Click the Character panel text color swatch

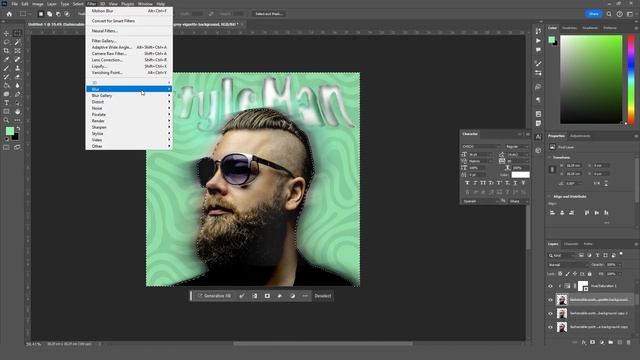click(x=520, y=175)
